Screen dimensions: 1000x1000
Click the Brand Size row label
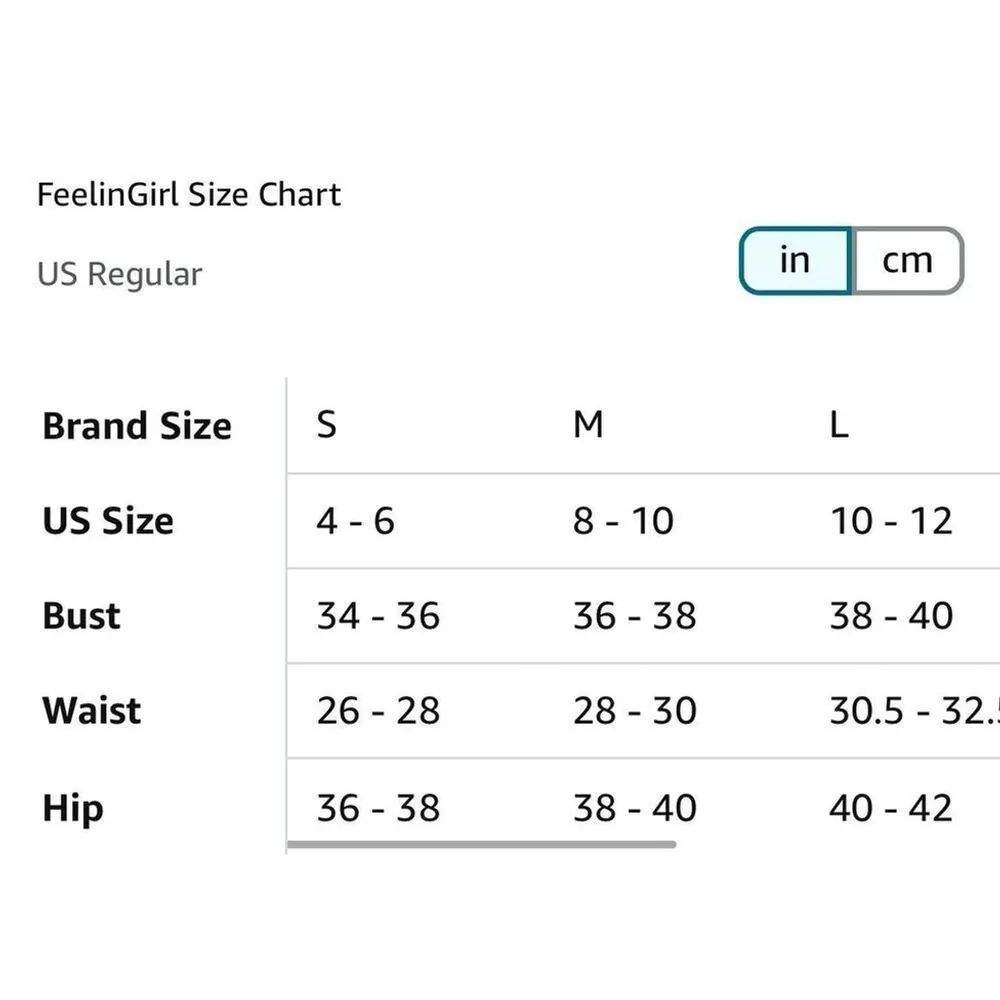(x=136, y=425)
